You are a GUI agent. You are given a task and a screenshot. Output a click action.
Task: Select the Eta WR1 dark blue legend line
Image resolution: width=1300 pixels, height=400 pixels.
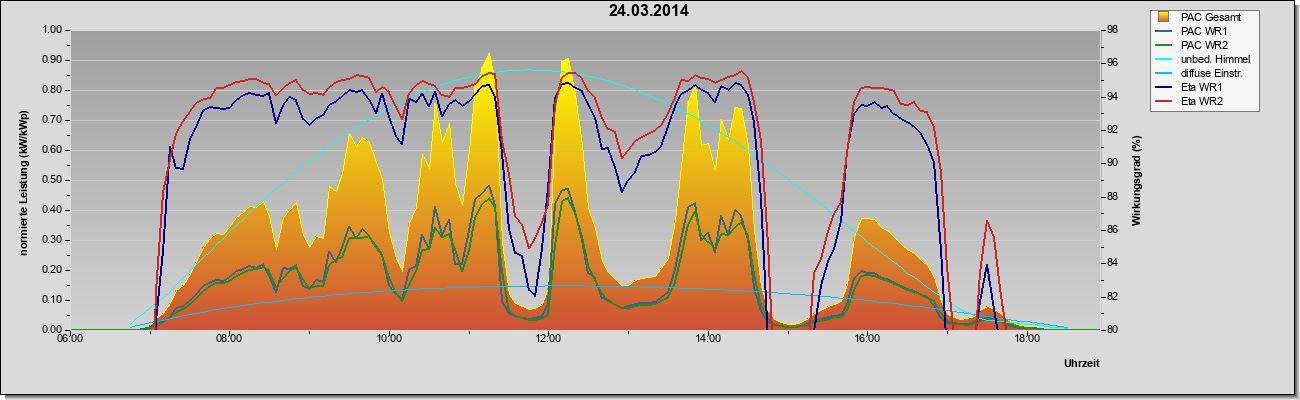click(1164, 87)
